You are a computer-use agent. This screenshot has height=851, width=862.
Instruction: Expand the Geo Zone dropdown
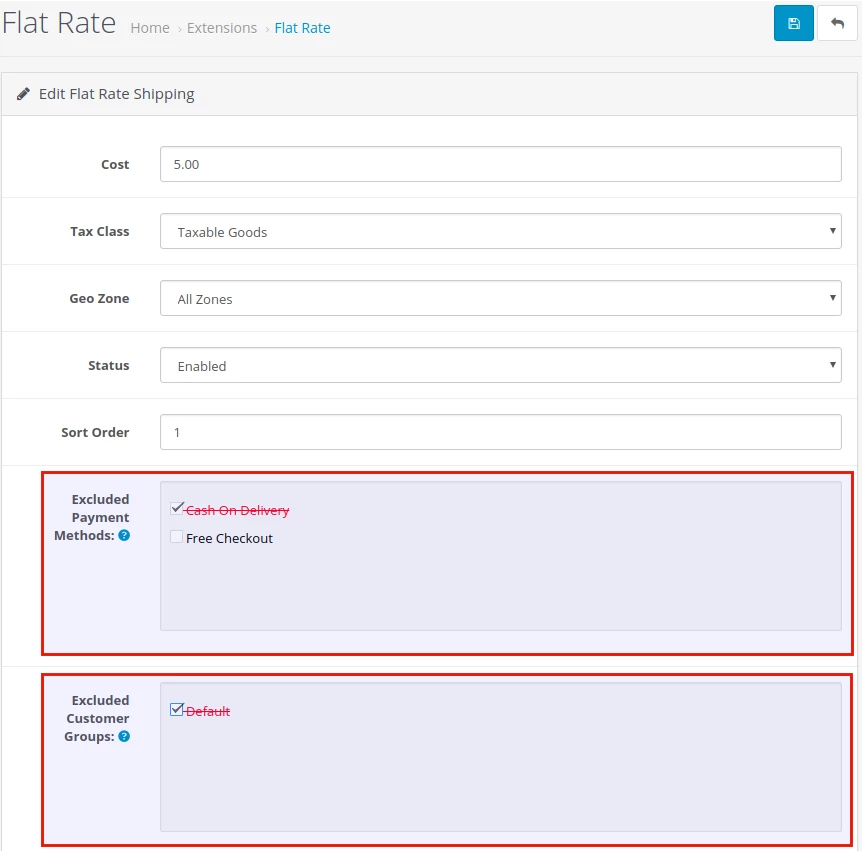pos(500,299)
